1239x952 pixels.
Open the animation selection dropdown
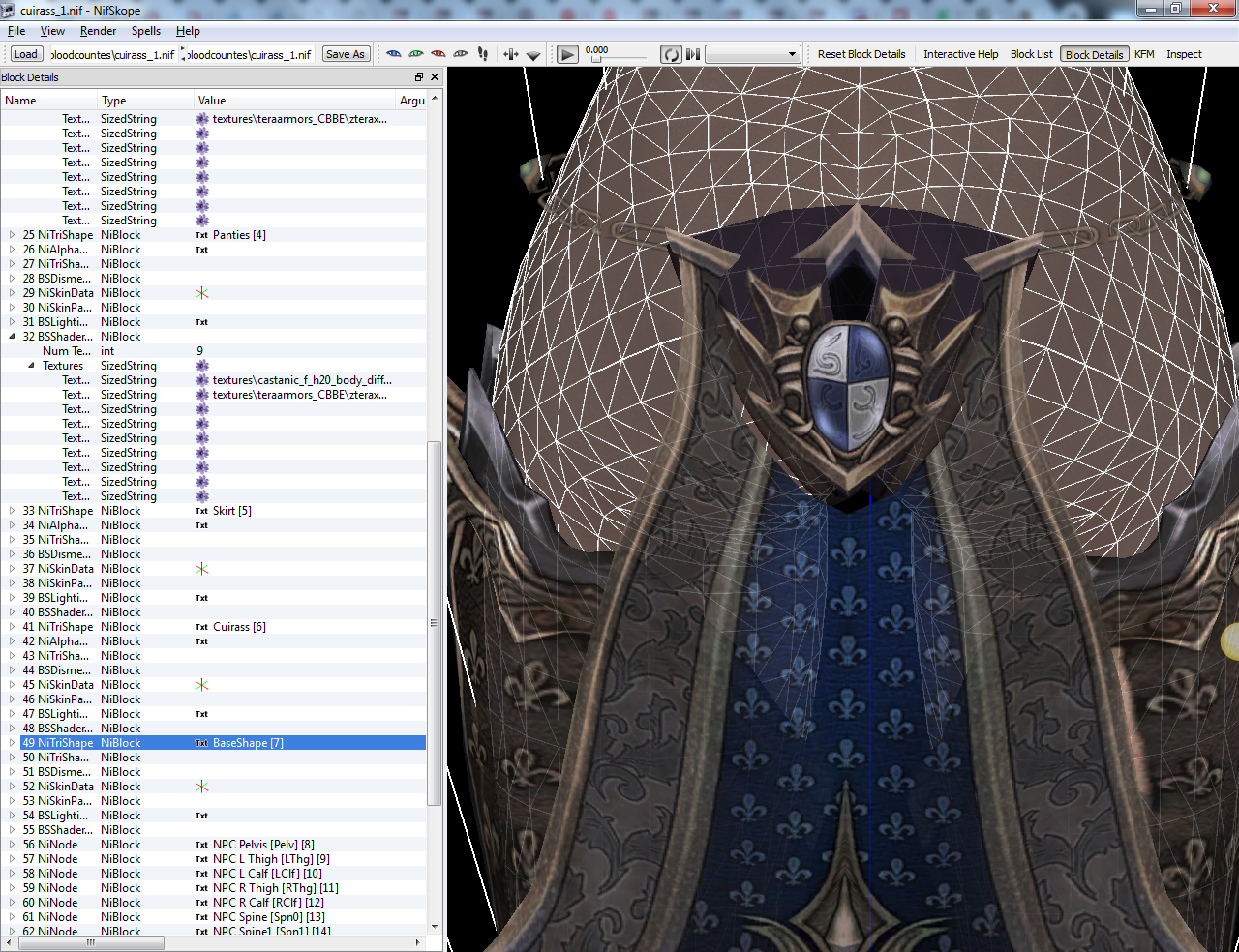pyautogui.click(x=753, y=54)
